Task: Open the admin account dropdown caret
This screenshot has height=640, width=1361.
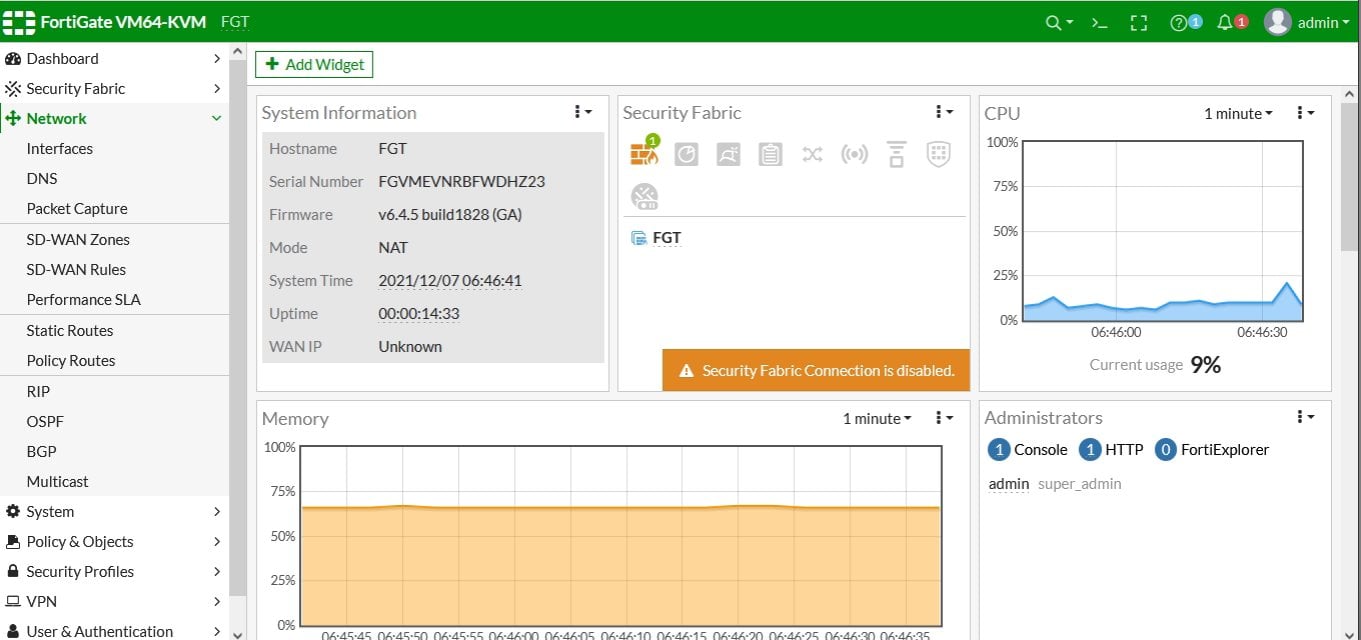Action: [1346, 23]
